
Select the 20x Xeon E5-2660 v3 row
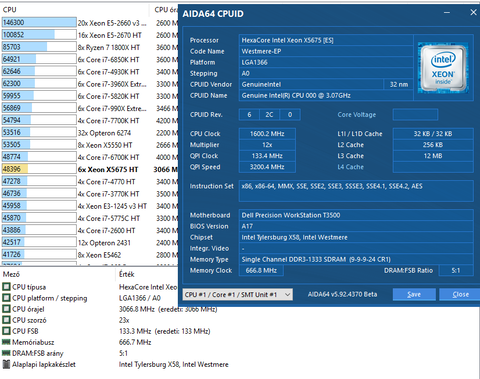pos(90,23)
